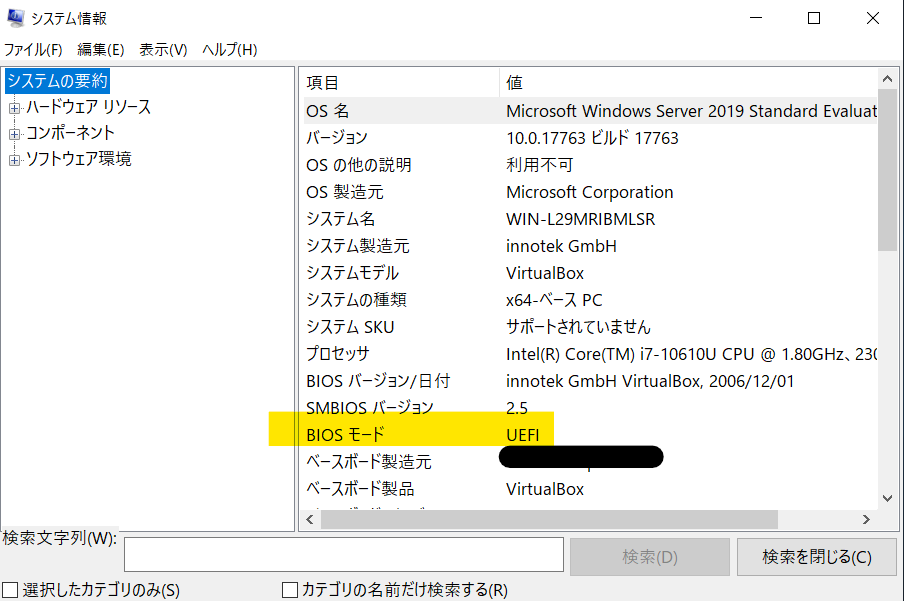Focus the 検索文字列(W) input field

click(x=344, y=555)
